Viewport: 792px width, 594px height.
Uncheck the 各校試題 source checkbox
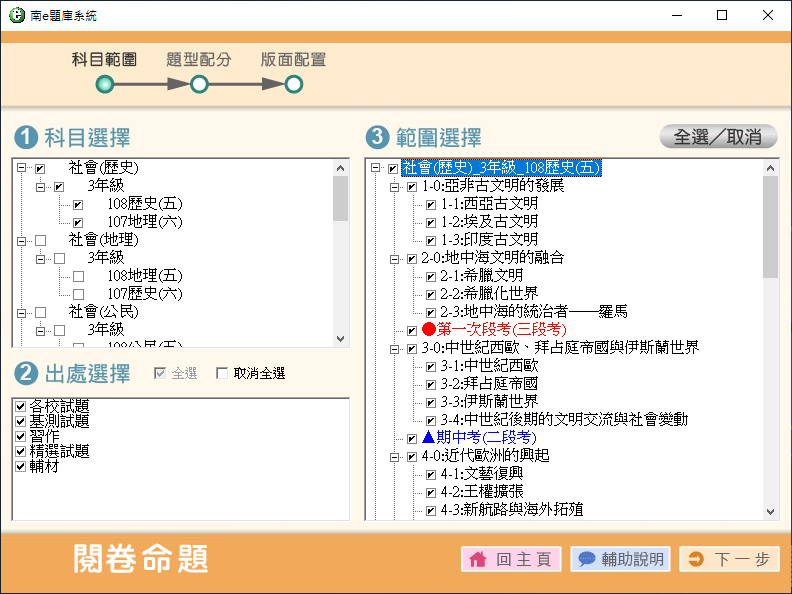click(21, 406)
